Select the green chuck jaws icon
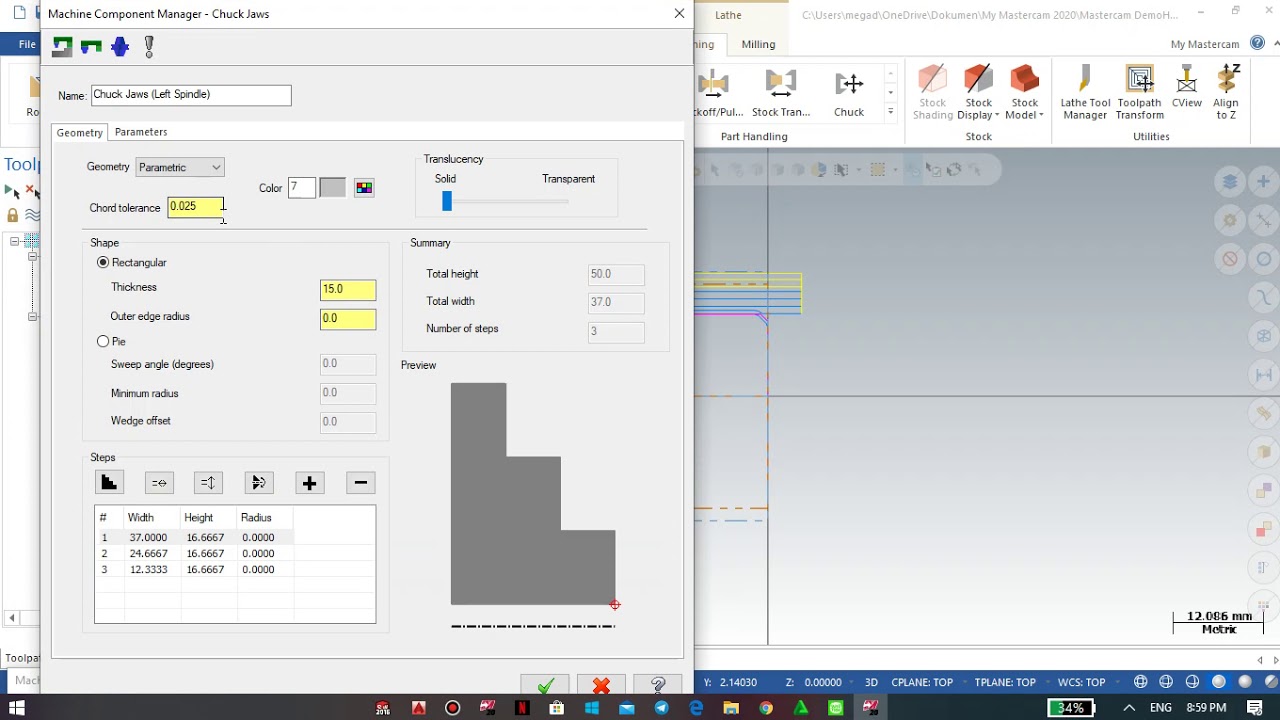This screenshot has height=720, width=1280. click(x=91, y=46)
